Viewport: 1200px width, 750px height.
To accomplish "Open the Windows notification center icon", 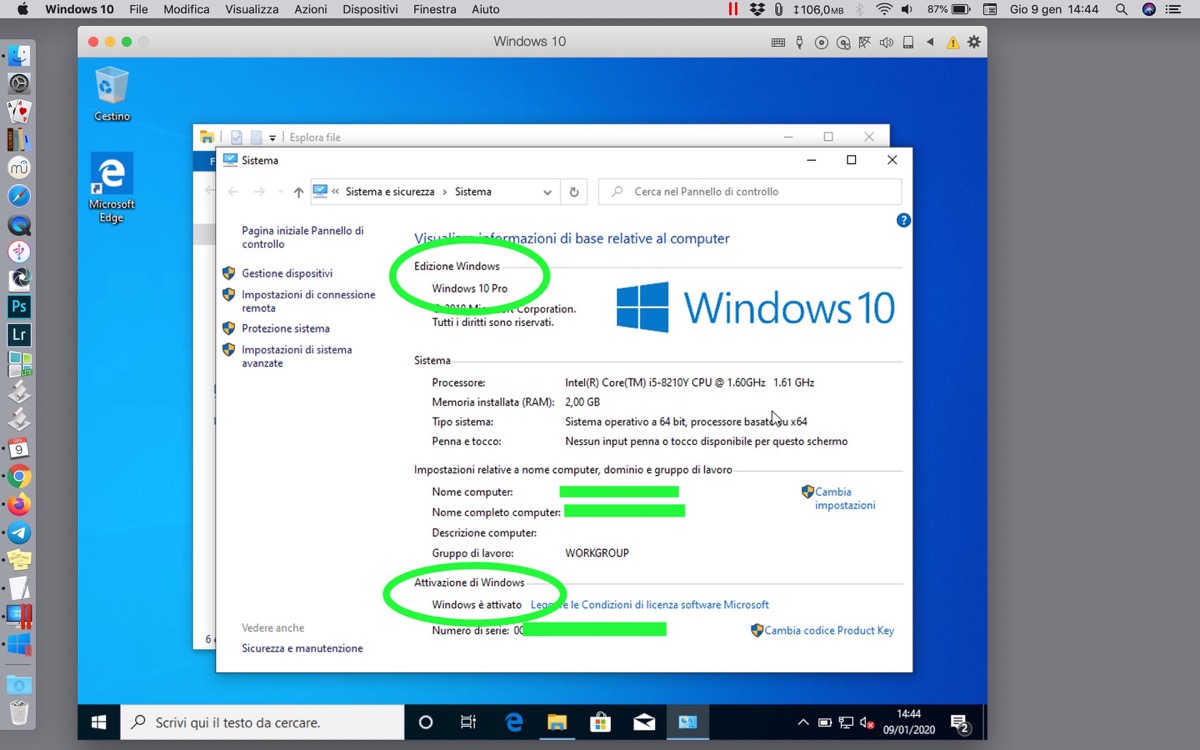I will (959, 722).
